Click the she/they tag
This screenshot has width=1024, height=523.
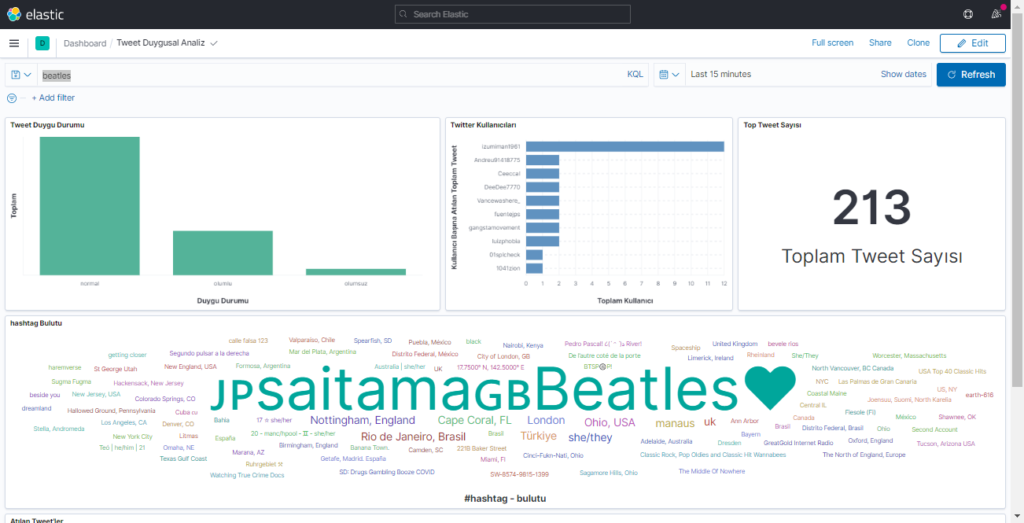tap(590, 437)
